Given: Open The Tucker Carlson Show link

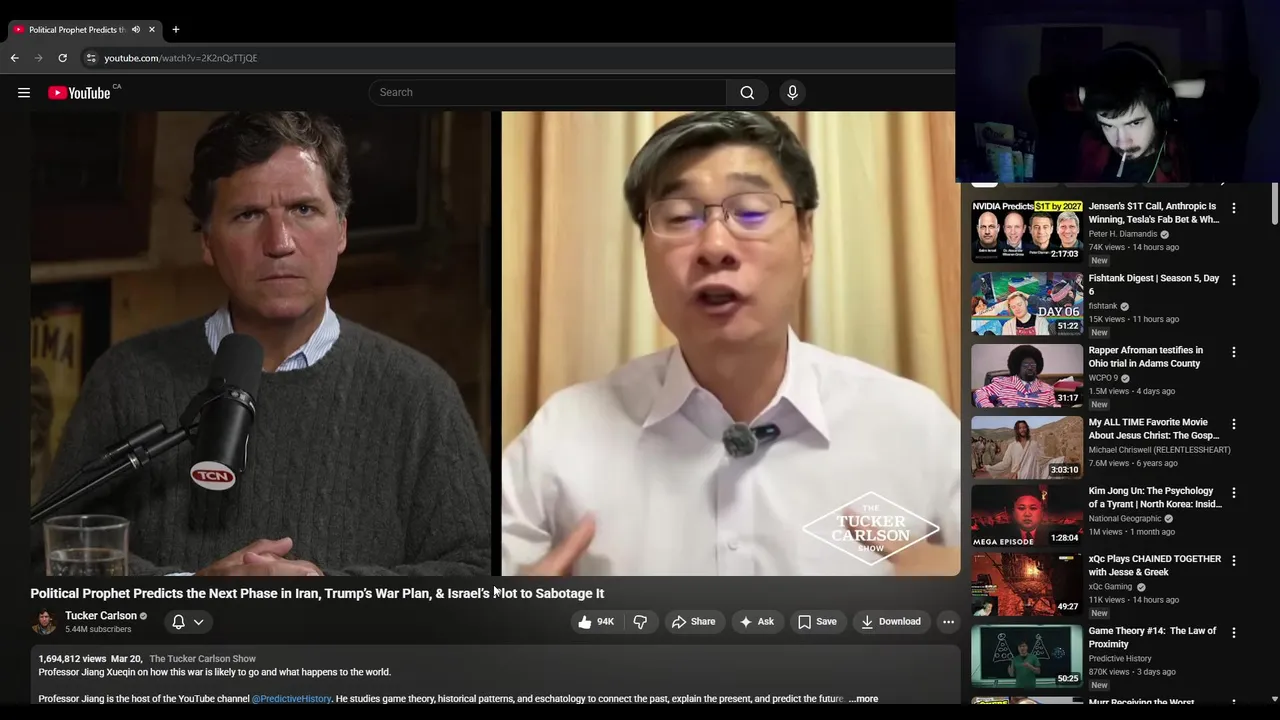Looking at the screenshot, I should coord(203,659).
